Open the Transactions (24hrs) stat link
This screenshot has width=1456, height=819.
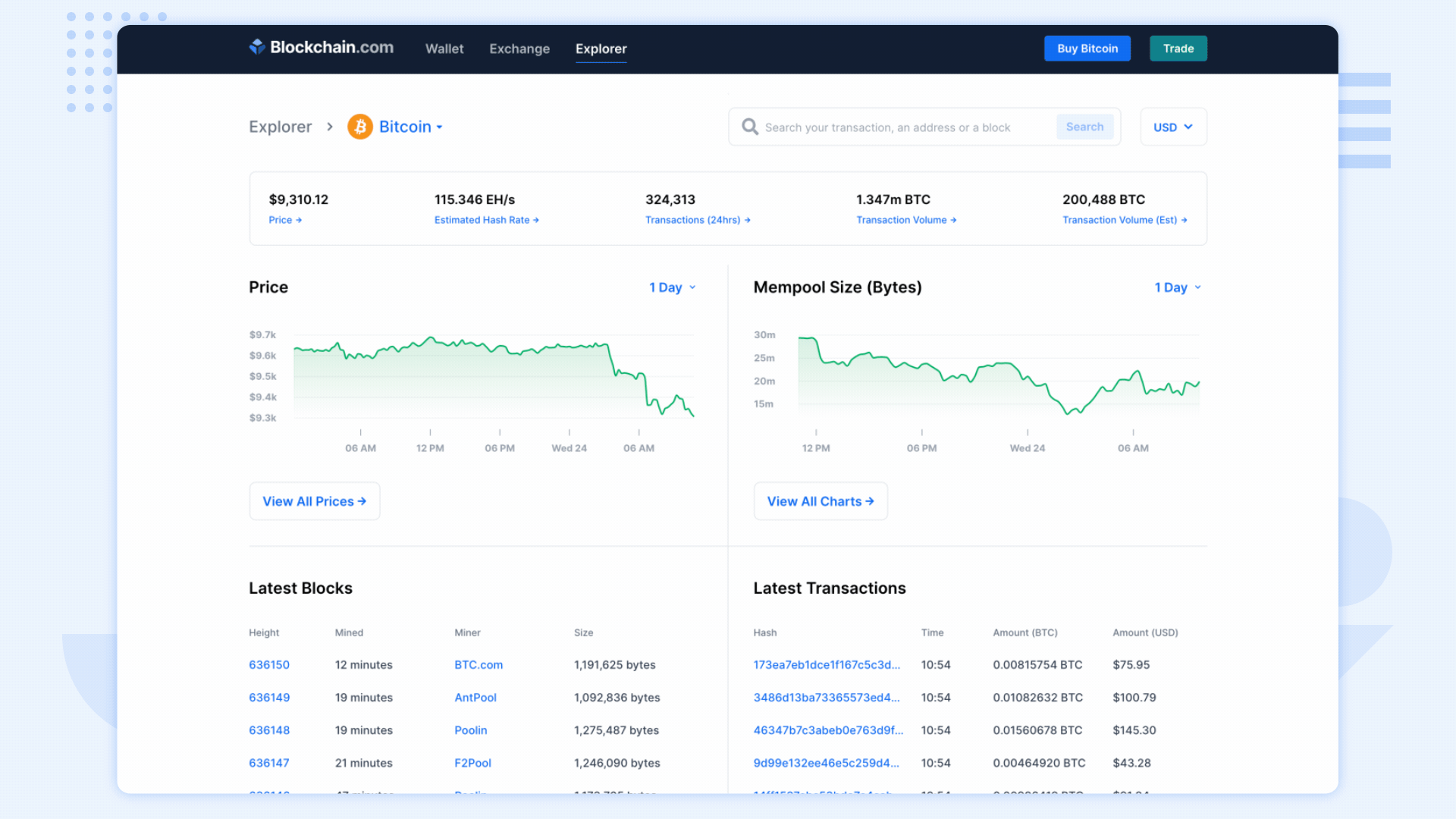pos(697,220)
